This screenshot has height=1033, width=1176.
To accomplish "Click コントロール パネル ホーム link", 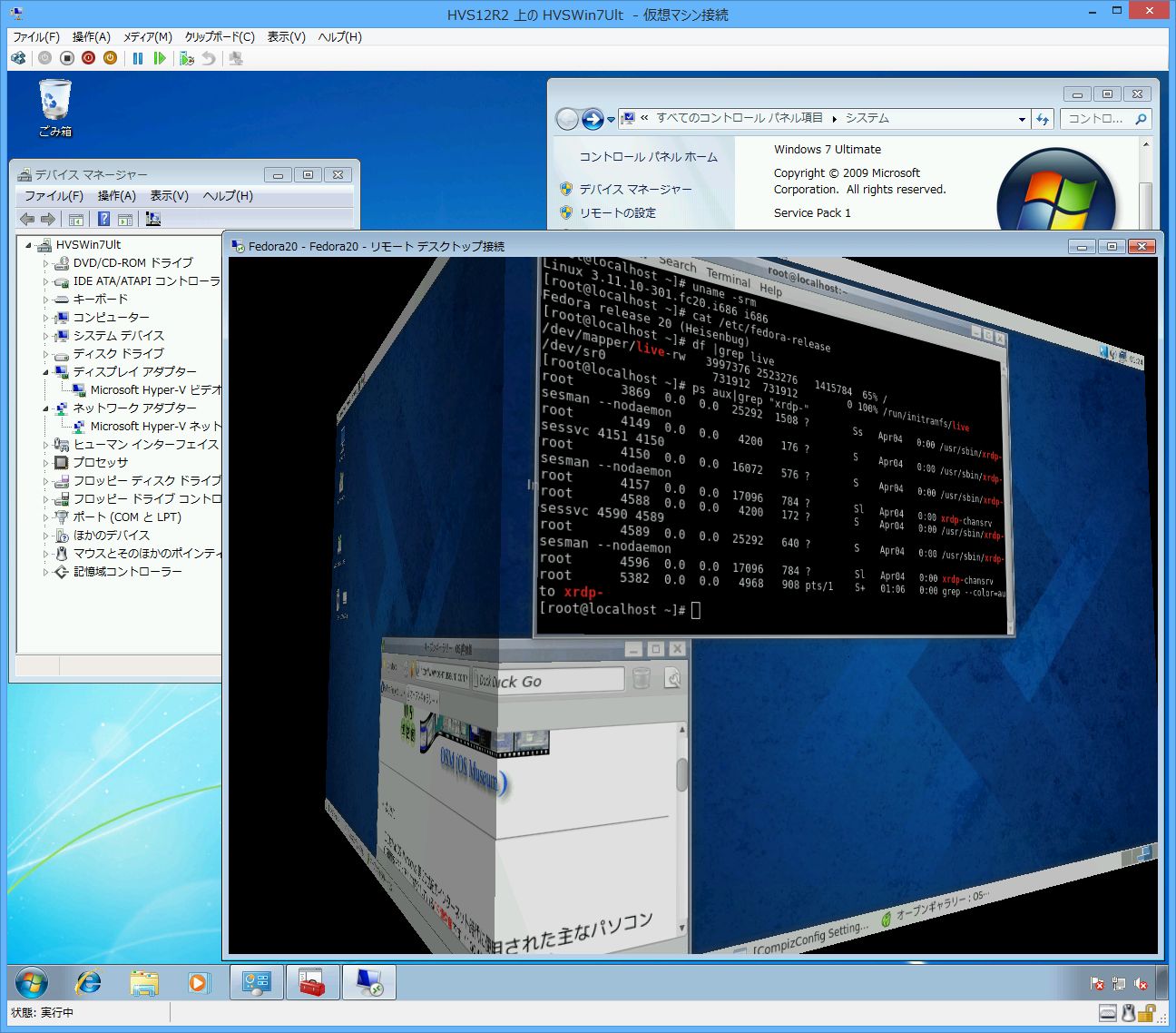I will pos(648,157).
